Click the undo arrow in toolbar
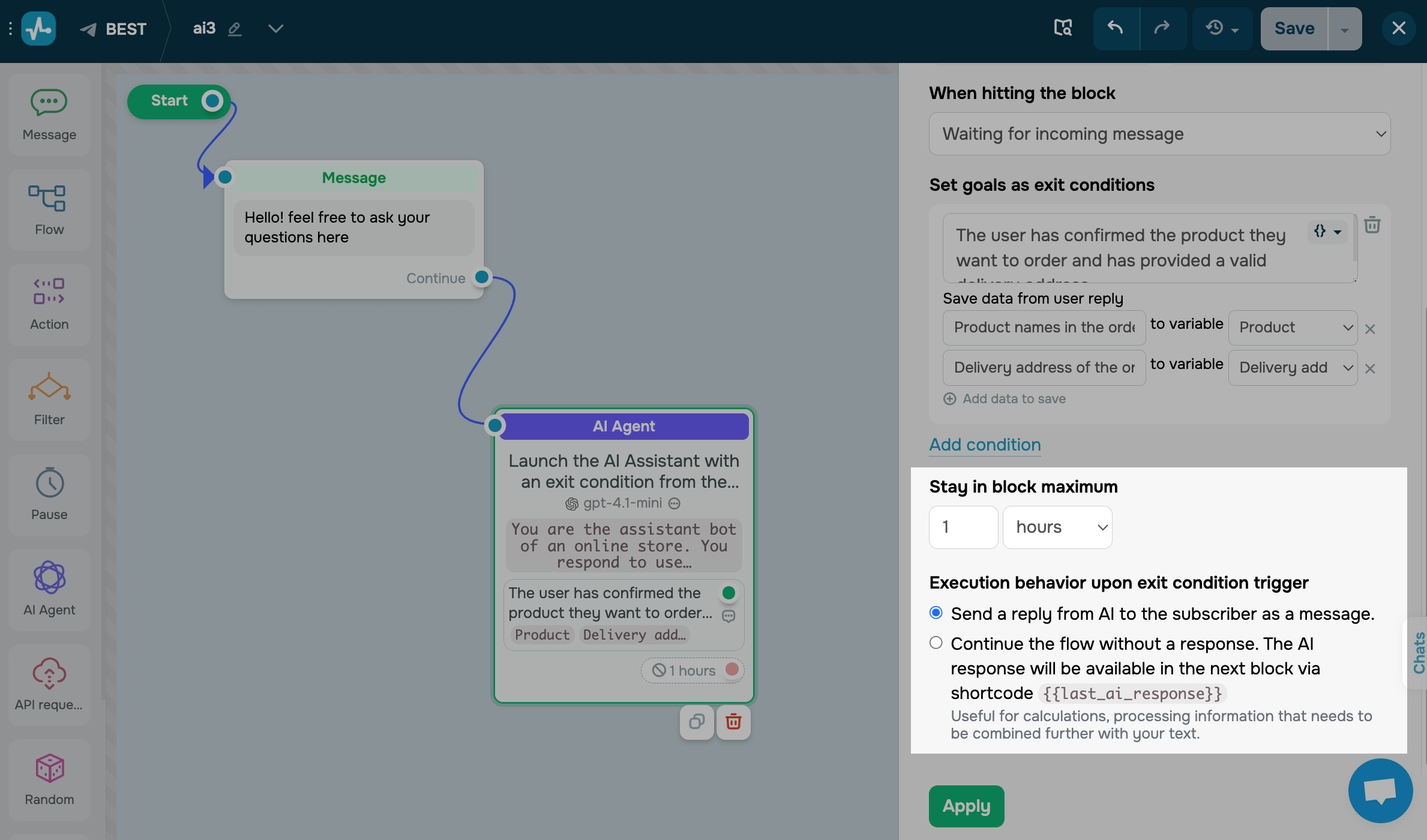The image size is (1427, 840). 1116,28
